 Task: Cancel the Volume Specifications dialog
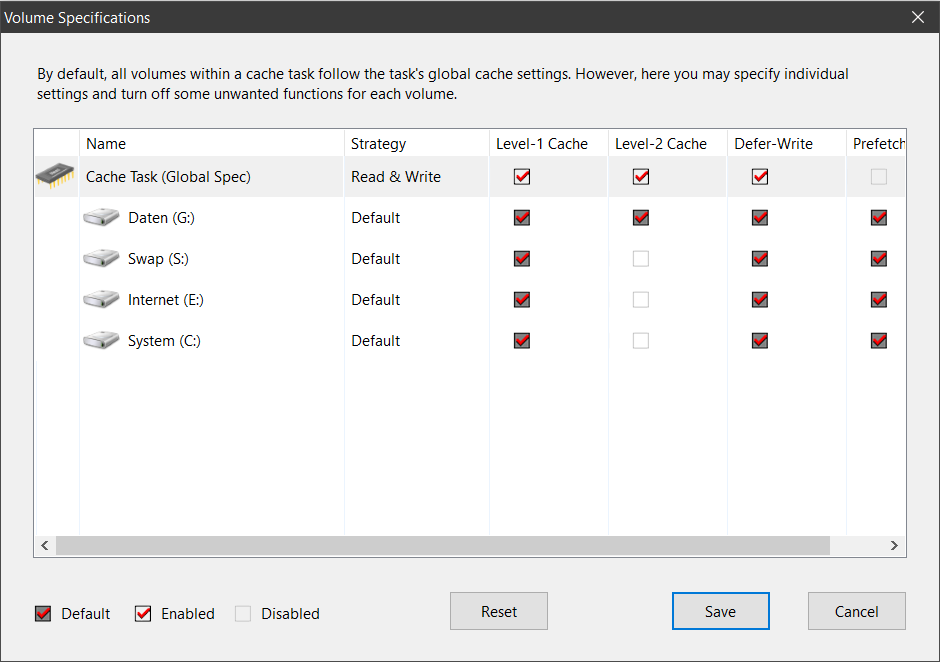tap(856, 611)
